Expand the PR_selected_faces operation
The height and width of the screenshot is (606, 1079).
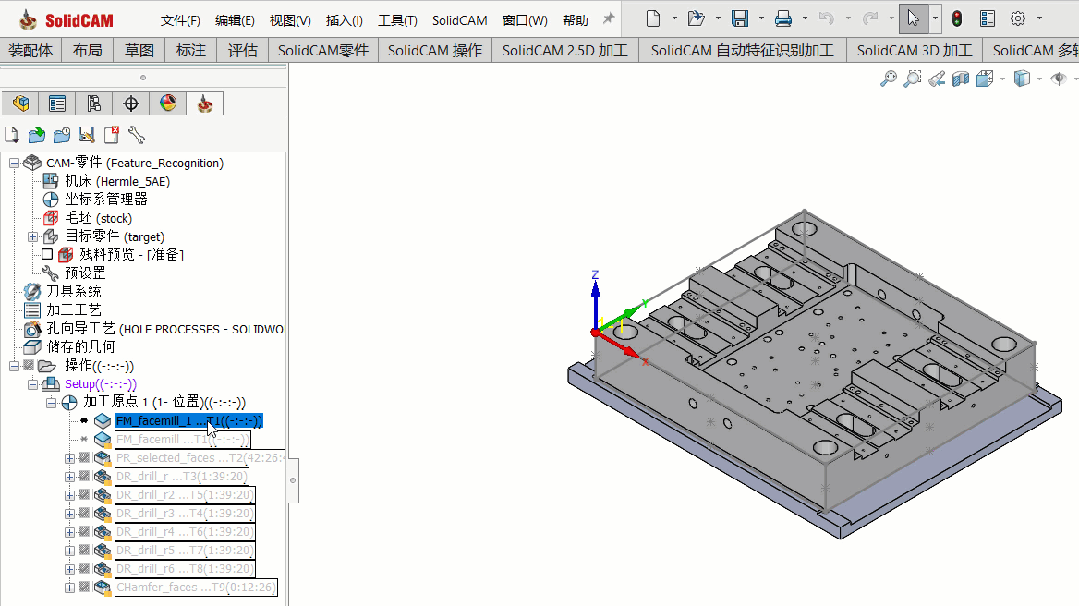pyautogui.click(x=70, y=458)
